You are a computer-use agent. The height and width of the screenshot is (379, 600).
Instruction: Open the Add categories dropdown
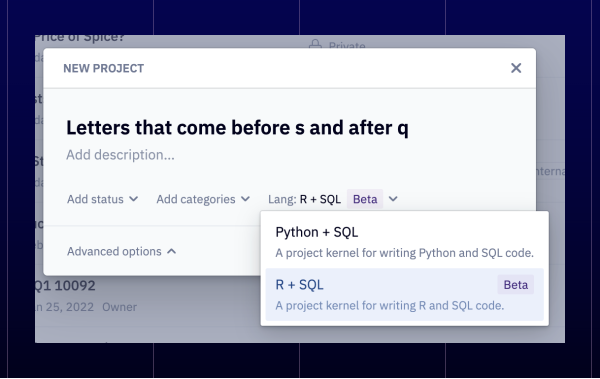pos(203,199)
